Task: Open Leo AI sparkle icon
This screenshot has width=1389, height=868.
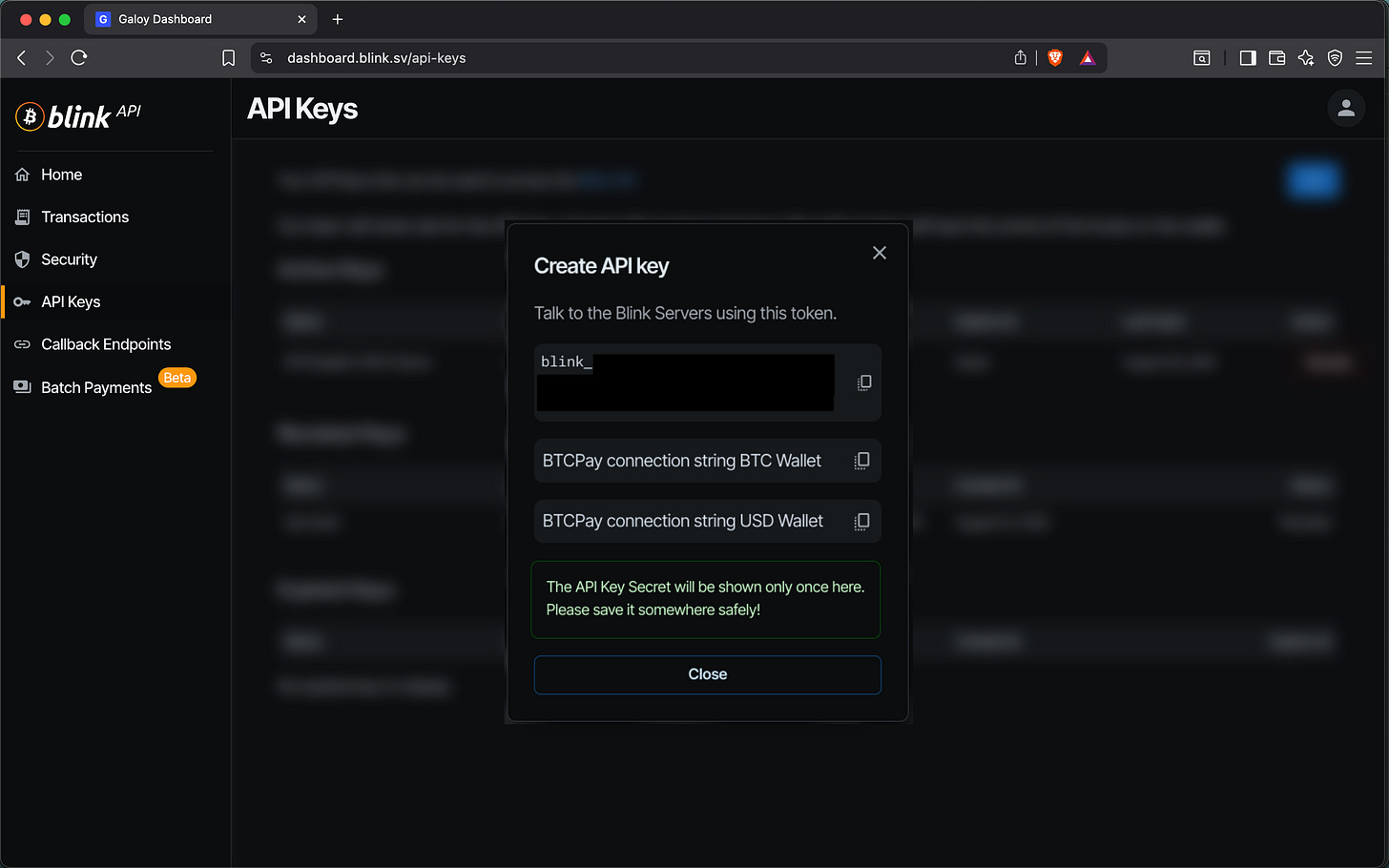Action: coord(1306,58)
